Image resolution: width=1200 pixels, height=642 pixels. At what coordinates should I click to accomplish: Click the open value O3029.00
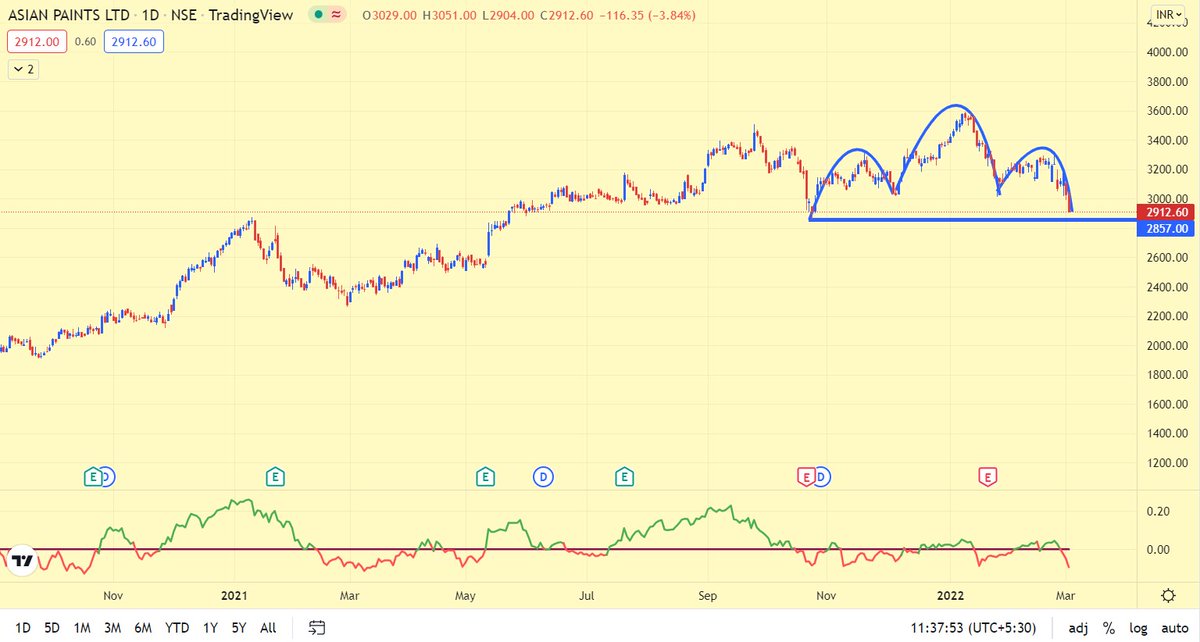tap(391, 15)
